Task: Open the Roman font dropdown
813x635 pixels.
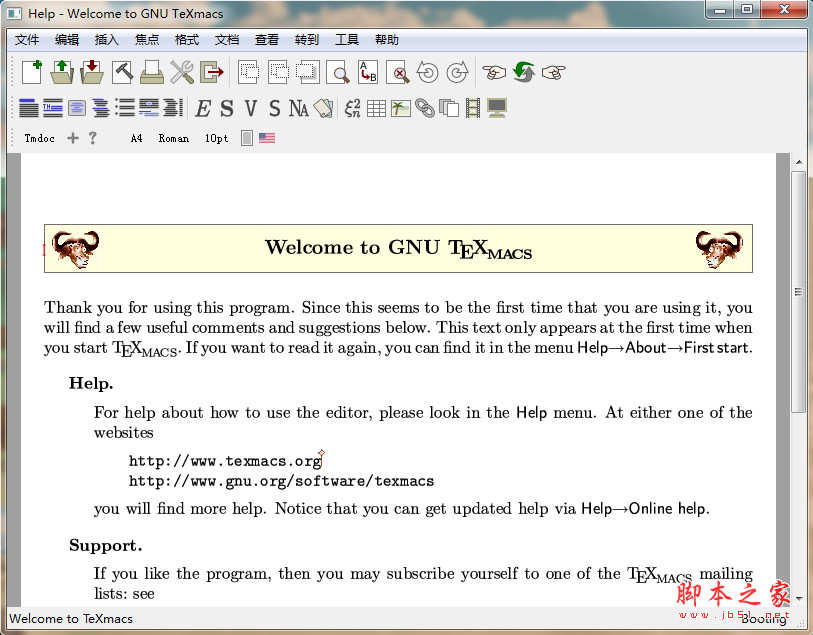Action: 174,138
